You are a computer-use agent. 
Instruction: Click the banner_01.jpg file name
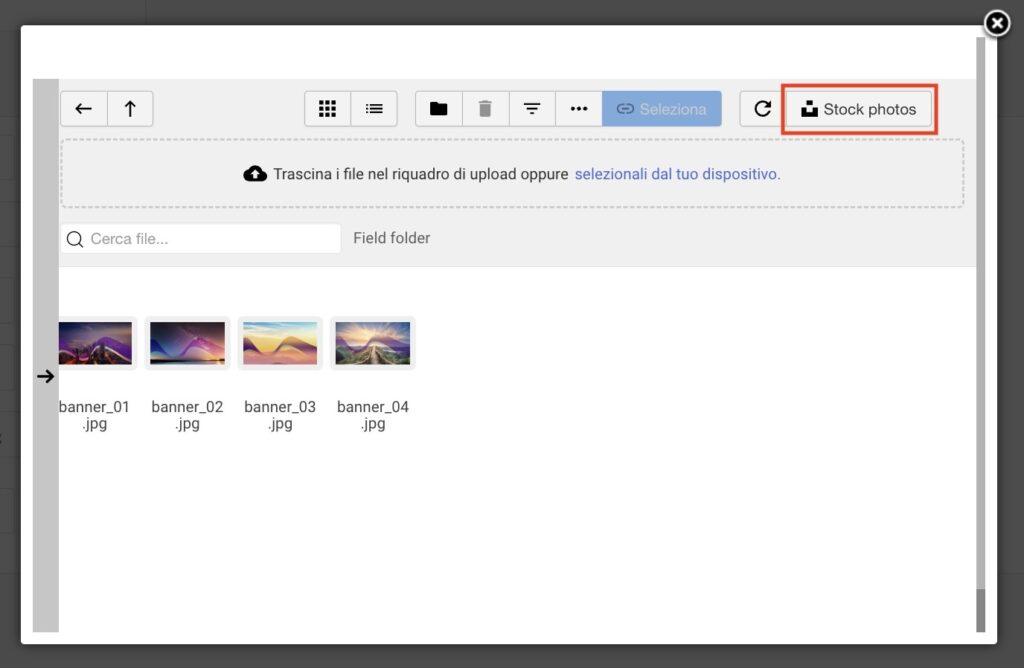95,415
